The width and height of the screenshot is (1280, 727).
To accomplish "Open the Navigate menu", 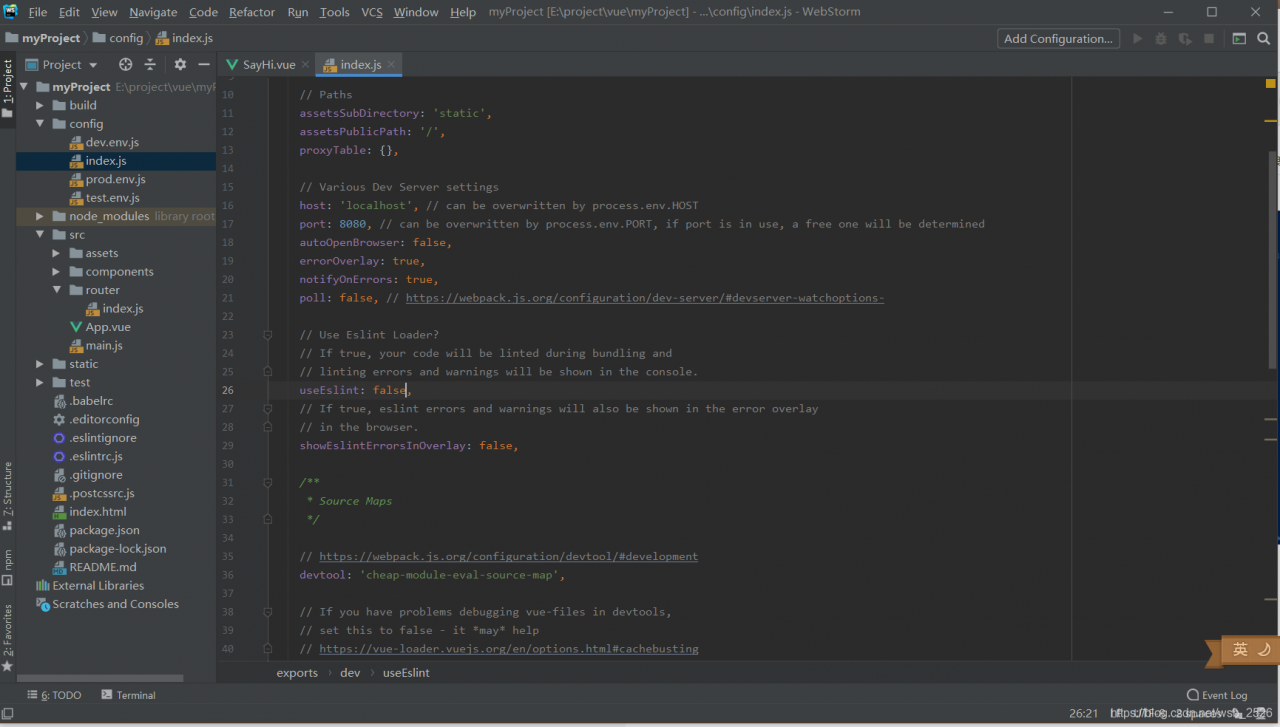I will click(153, 12).
